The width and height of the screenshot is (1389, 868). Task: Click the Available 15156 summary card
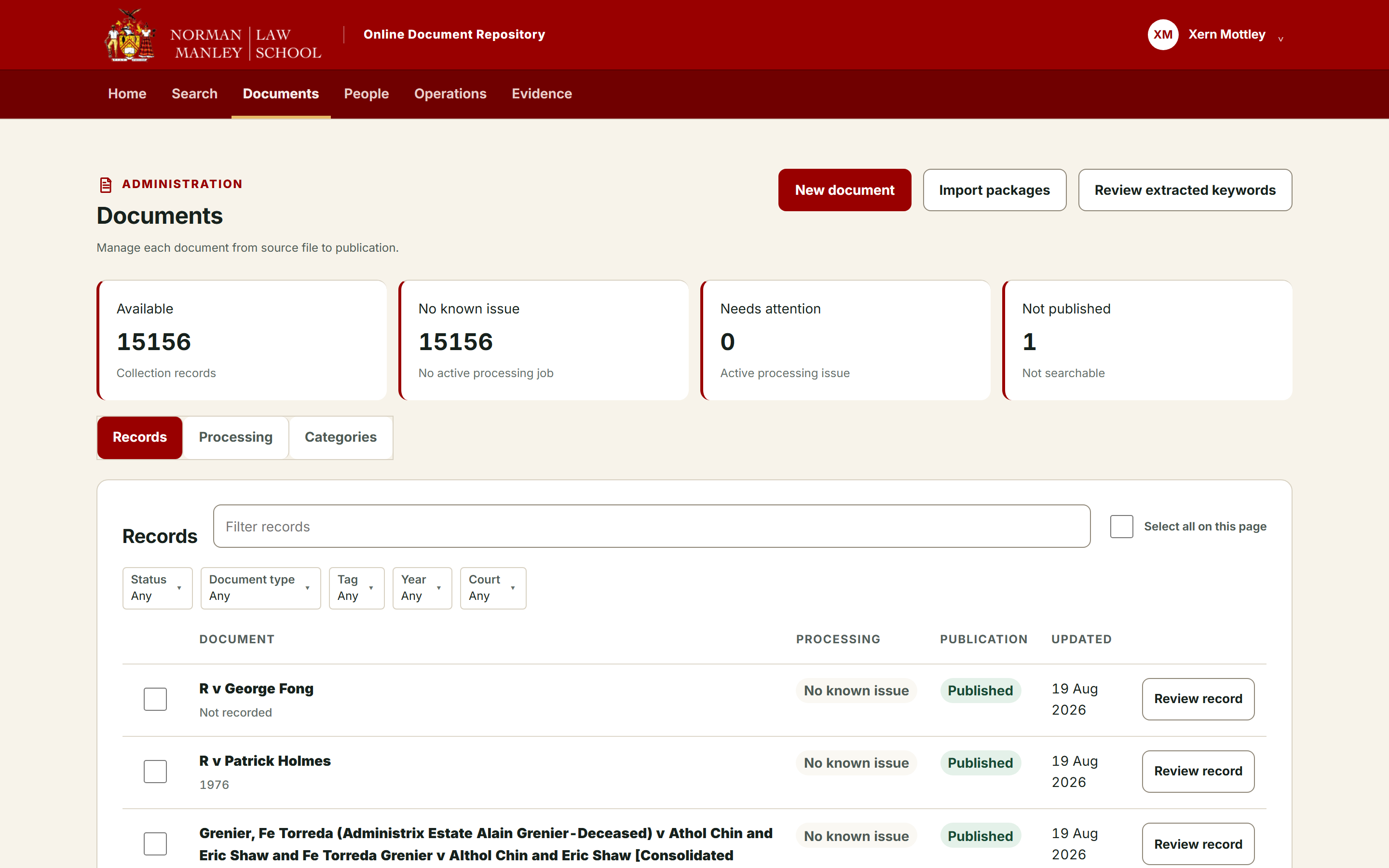[242, 340]
